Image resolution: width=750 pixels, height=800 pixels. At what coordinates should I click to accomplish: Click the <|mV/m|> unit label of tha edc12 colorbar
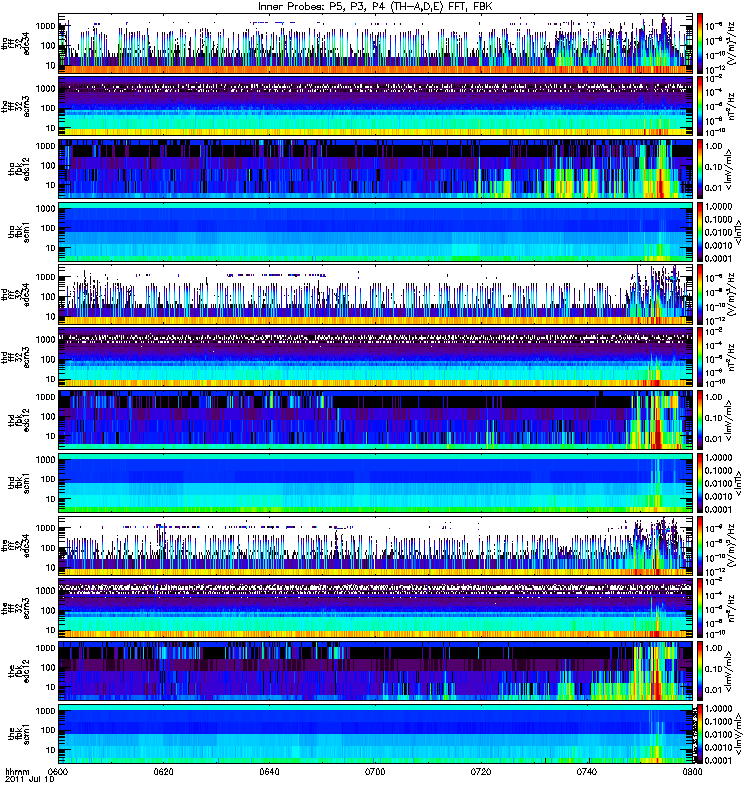729,169
